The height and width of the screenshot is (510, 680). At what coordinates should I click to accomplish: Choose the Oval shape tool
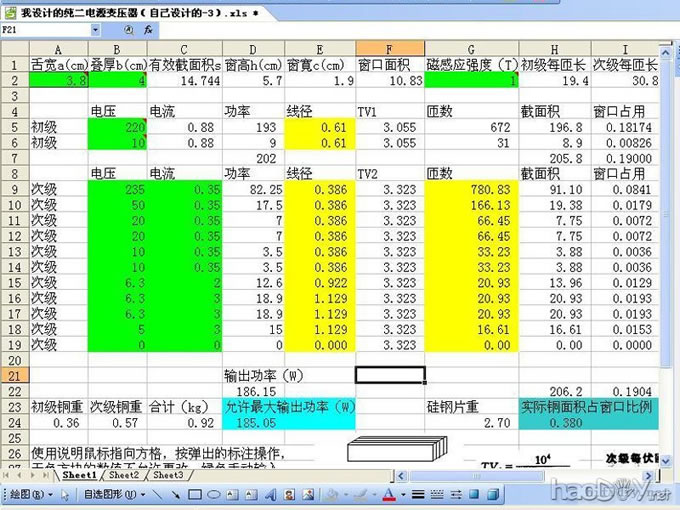pos(213,495)
